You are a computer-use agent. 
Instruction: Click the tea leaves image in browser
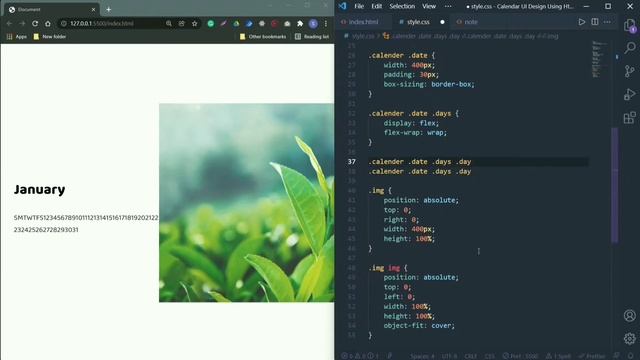click(x=247, y=203)
